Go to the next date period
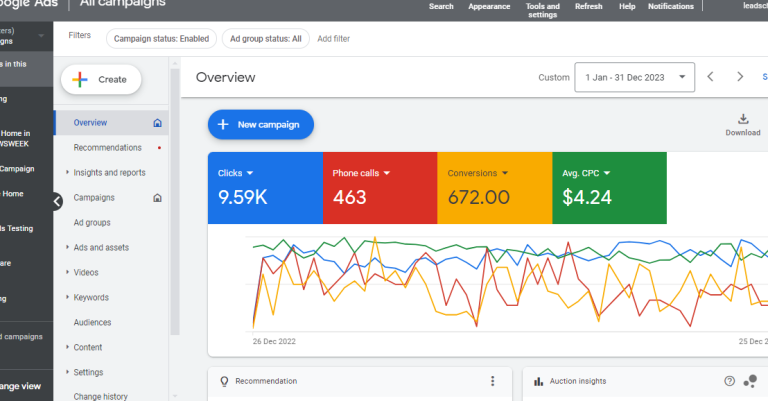768x401 pixels. click(x=740, y=77)
